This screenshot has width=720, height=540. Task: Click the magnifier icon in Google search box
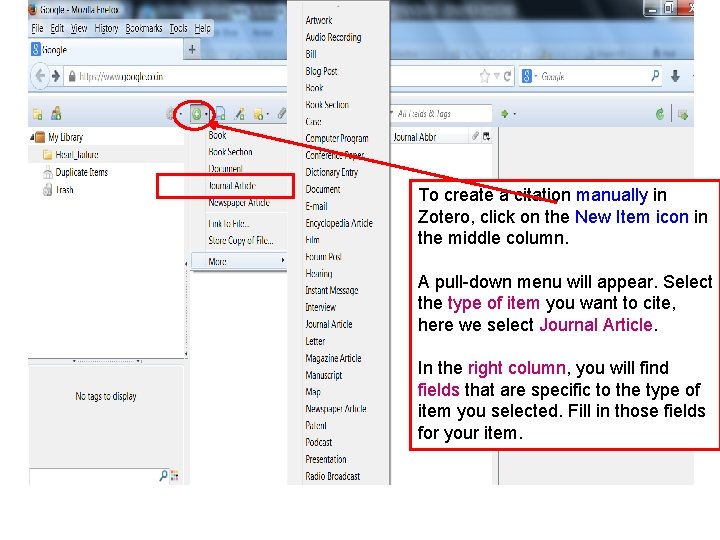coord(655,76)
